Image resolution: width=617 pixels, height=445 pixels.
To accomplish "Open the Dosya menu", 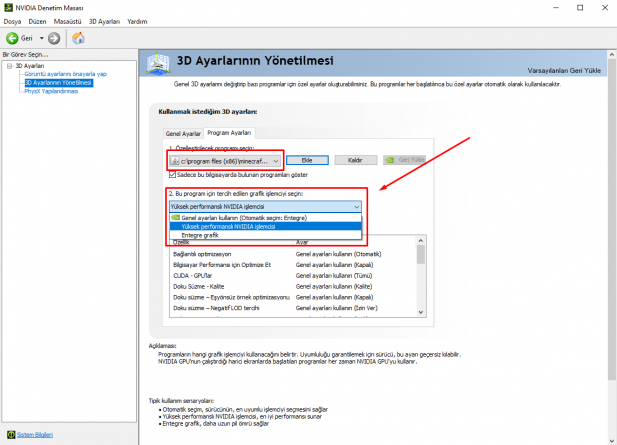I will [12, 22].
